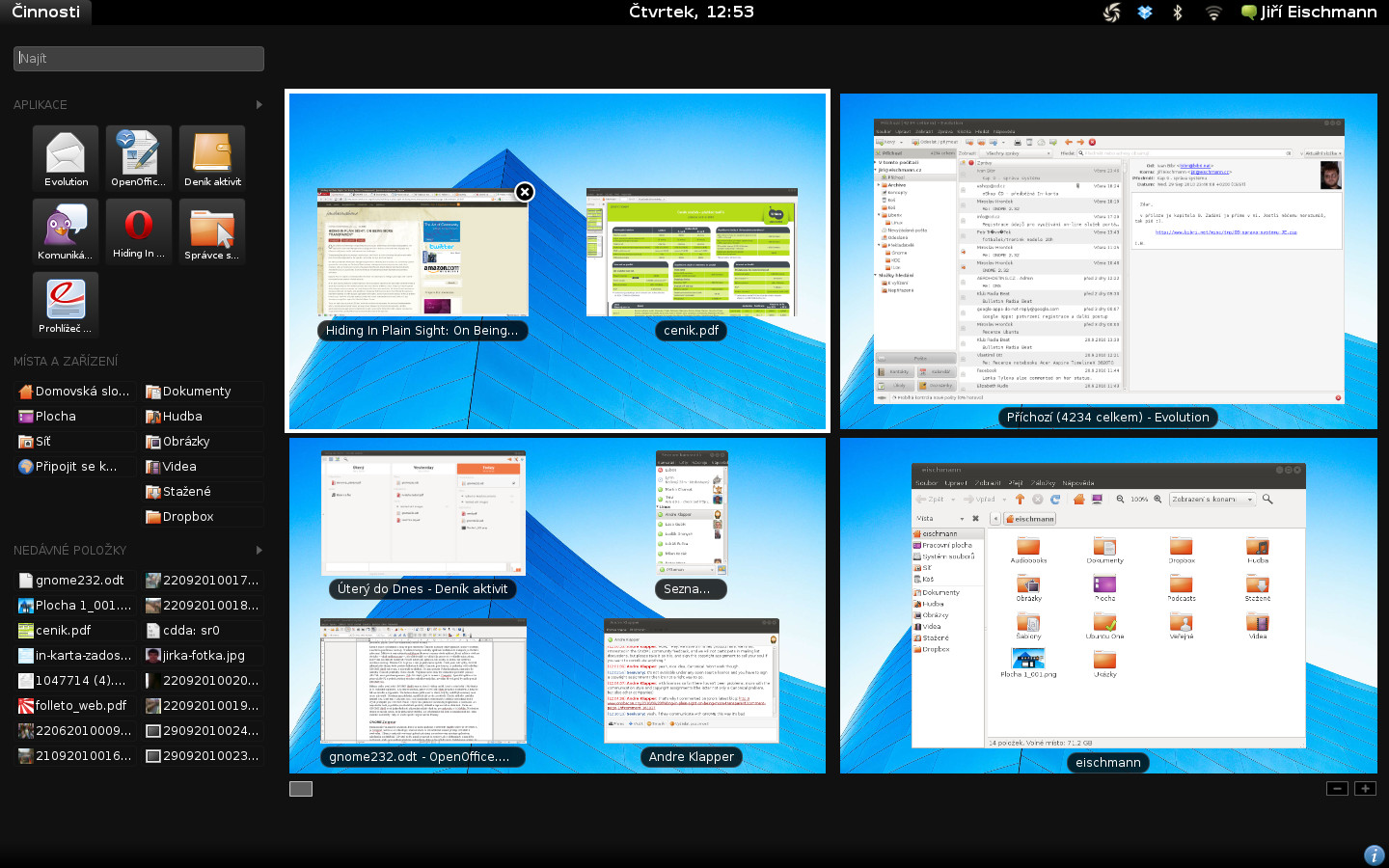Click the MÍSTA A ZAŘÍZENÍ heading
Viewport: 1389px width, 868px height.
pos(66,361)
